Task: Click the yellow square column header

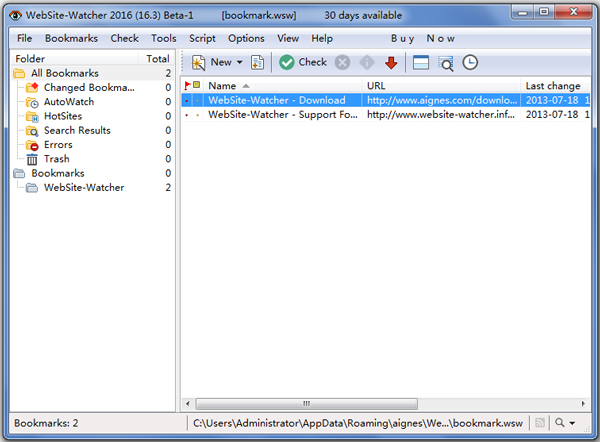Action: click(x=197, y=85)
